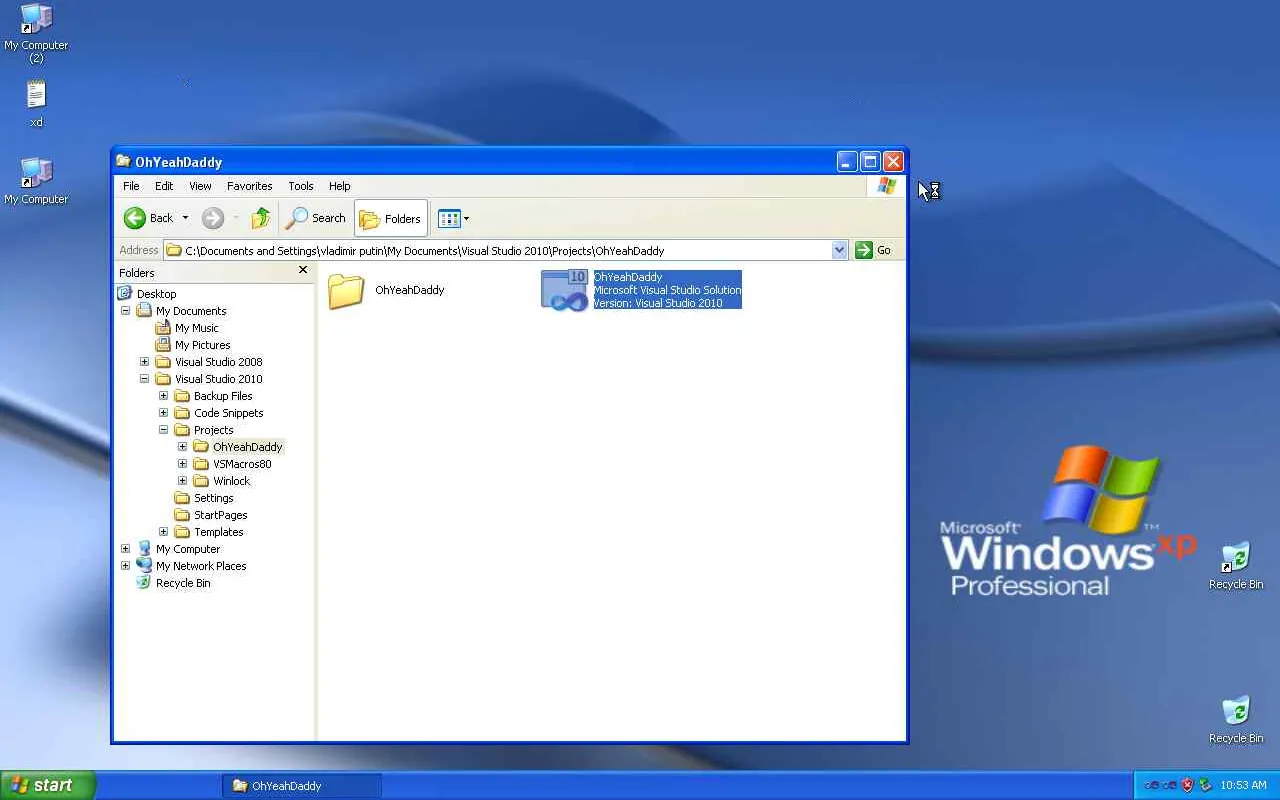Viewport: 1280px width, 800px height.
Task: Open the Tools menu
Action: click(x=301, y=186)
